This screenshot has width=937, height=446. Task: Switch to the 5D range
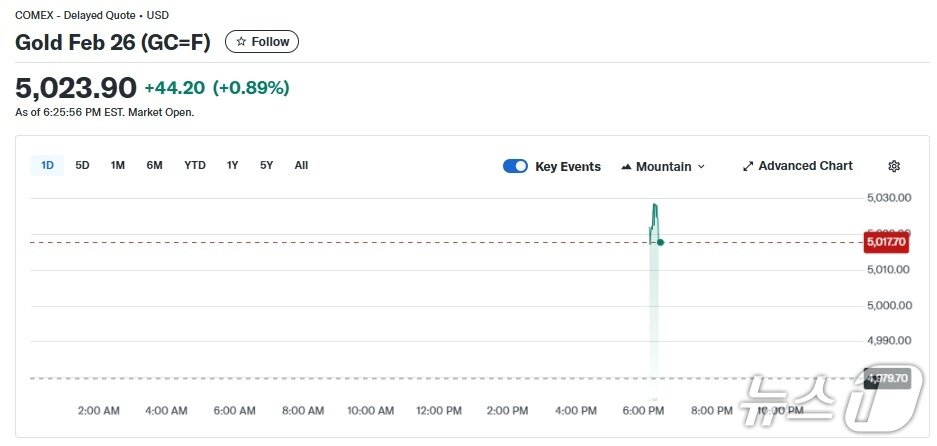pyautogui.click(x=82, y=165)
